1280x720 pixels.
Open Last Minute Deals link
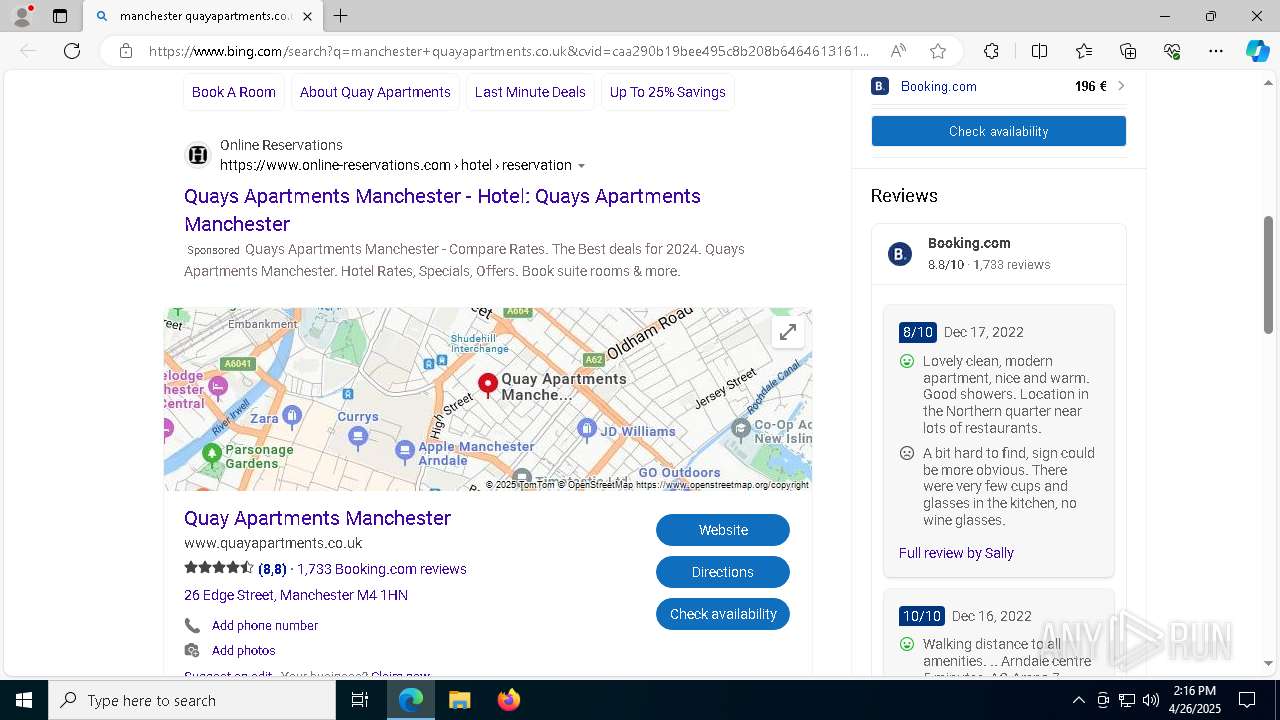tap(530, 92)
